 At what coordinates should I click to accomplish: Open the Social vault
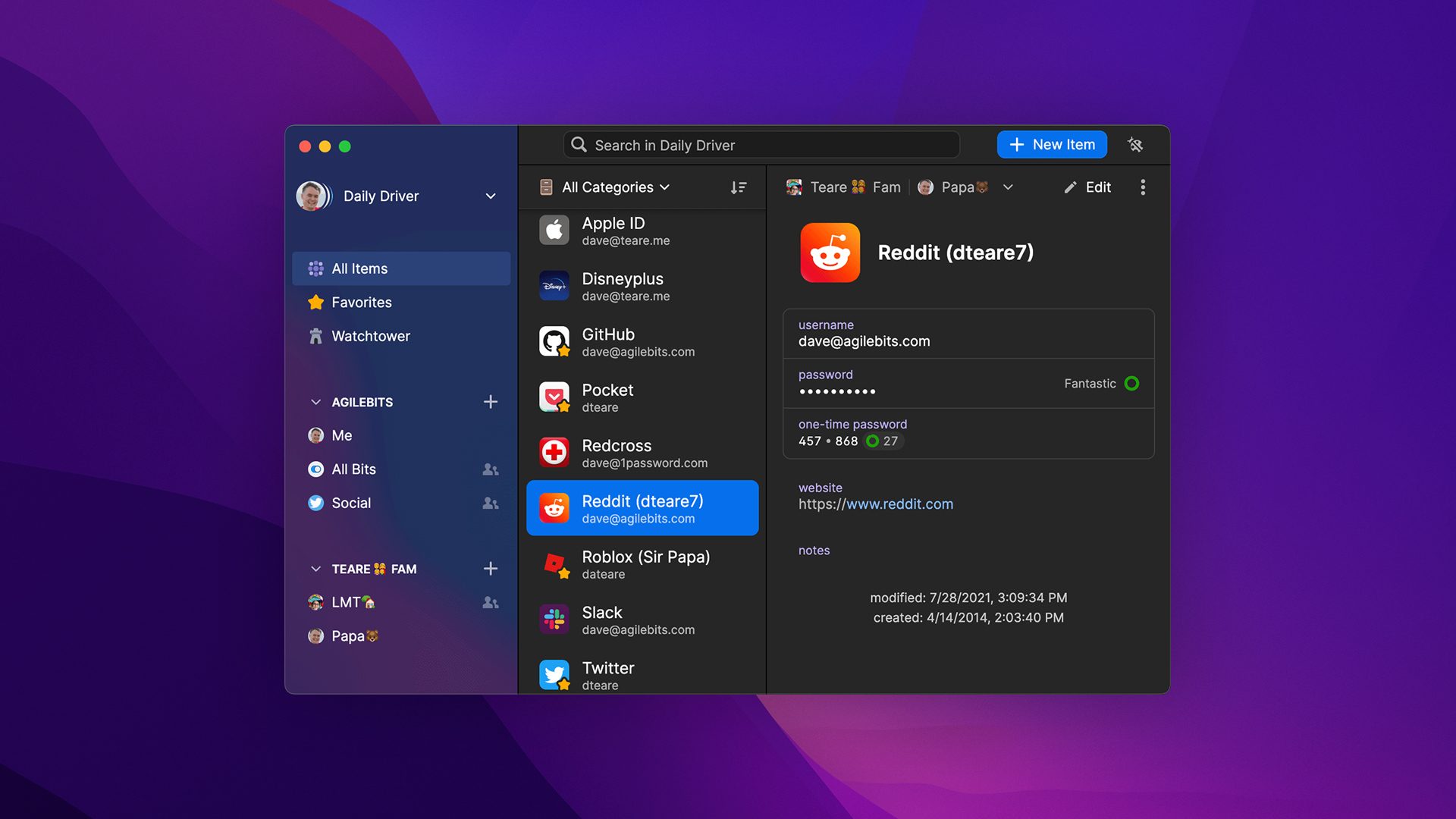tap(351, 503)
